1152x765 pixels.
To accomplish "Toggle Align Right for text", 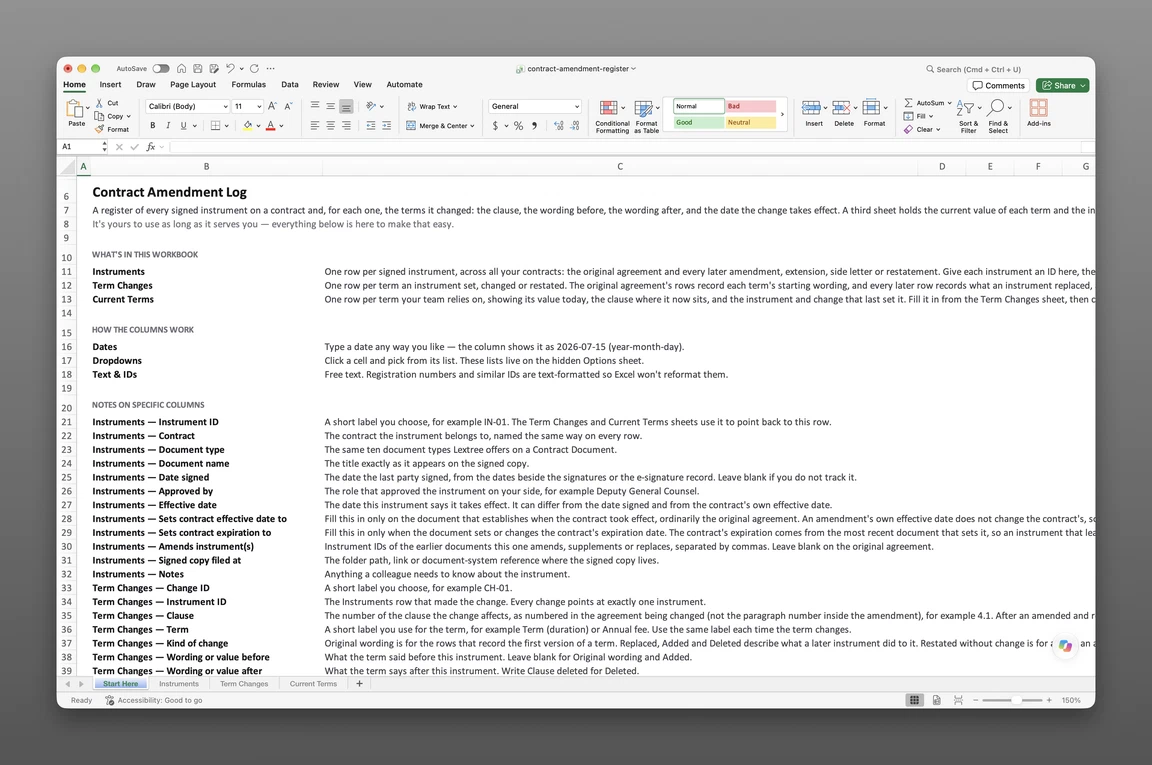I will click(346, 126).
